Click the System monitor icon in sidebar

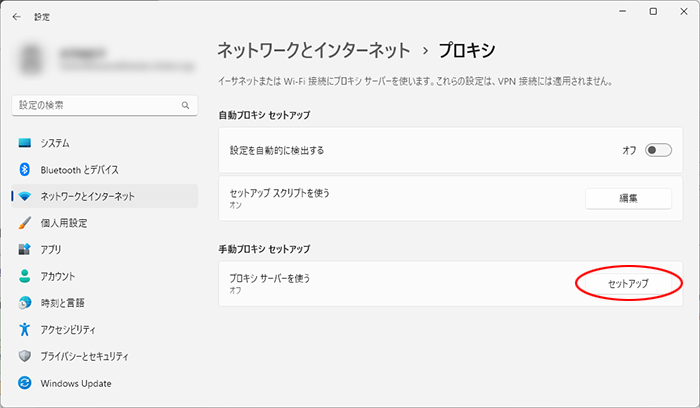[x=25, y=143]
